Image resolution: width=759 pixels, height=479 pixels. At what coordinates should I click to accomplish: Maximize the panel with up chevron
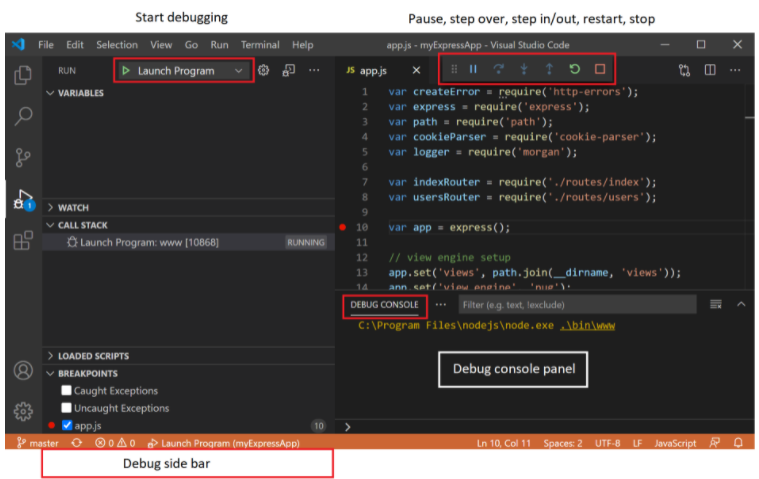point(741,304)
